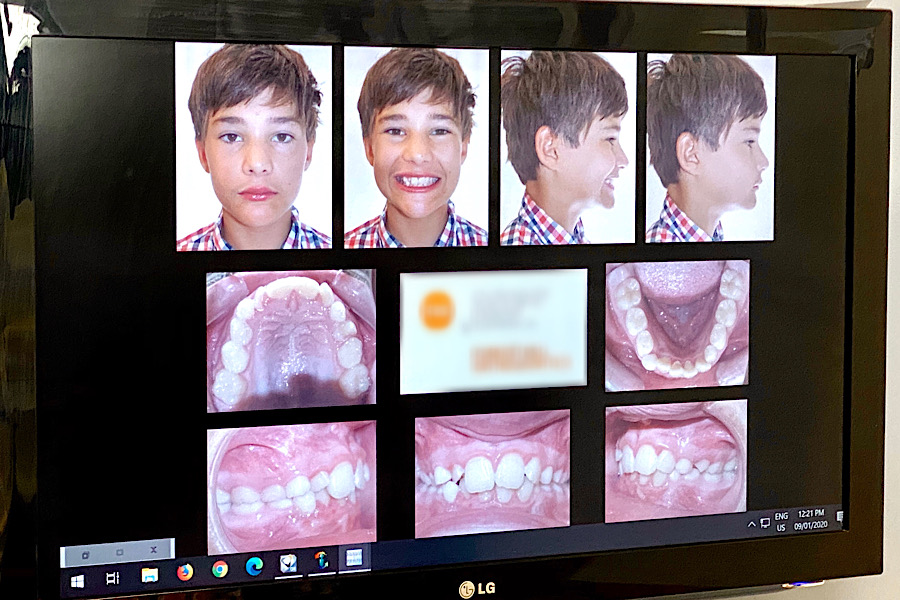Show hidden system tray icons
Image resolution: width=900 pixels, height=600 pixels.
(752, 523)
